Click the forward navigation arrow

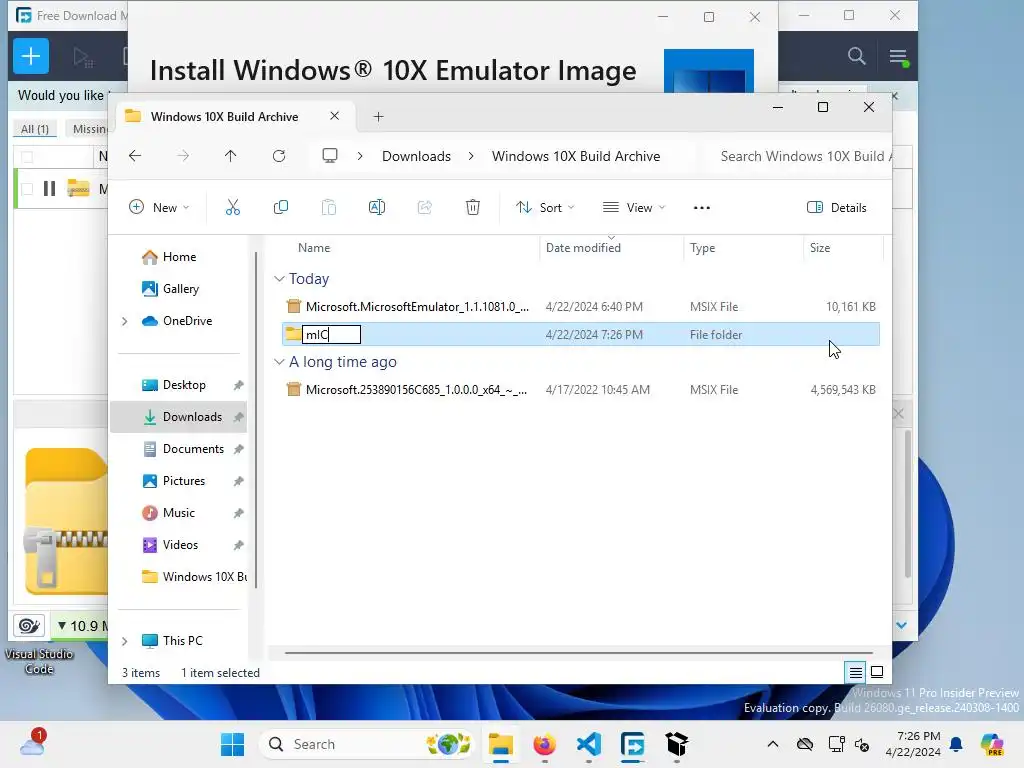[184, 156]
